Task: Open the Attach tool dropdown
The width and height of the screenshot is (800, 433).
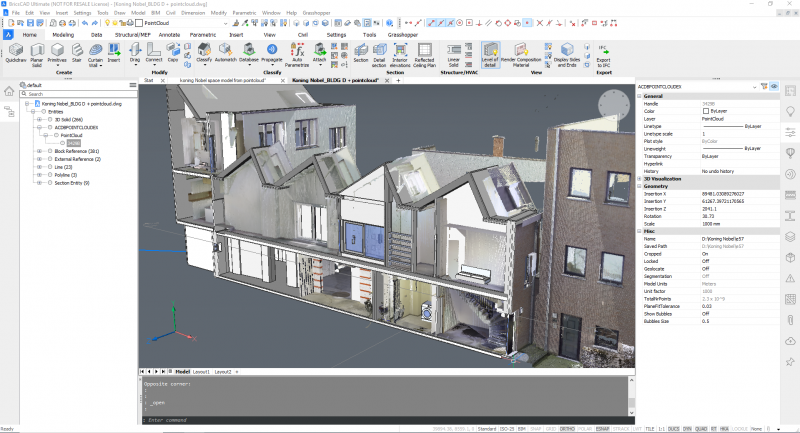Action: (x=319, y=65)
